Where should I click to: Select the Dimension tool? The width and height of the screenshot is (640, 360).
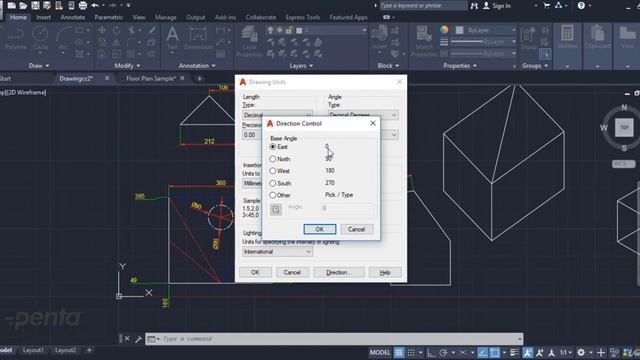[x=198, y=38]
